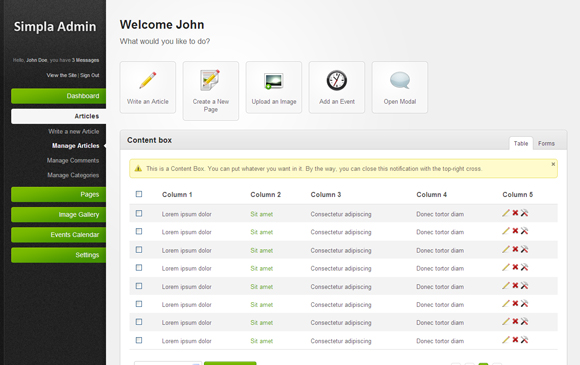Screen dimensions: 580x365
Task: Click the hammer settings icon in third table row
Action: 524,250
